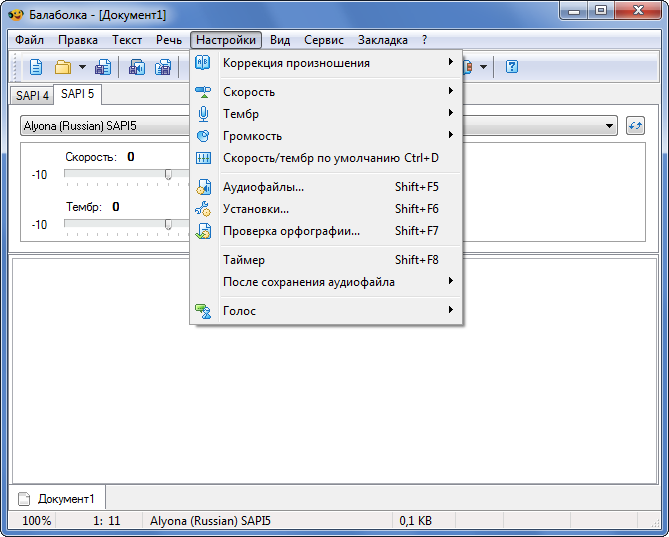The image size is (669, 537).
Task: Click the save audio file toolbar icon
Action: [x=137, y=67]
